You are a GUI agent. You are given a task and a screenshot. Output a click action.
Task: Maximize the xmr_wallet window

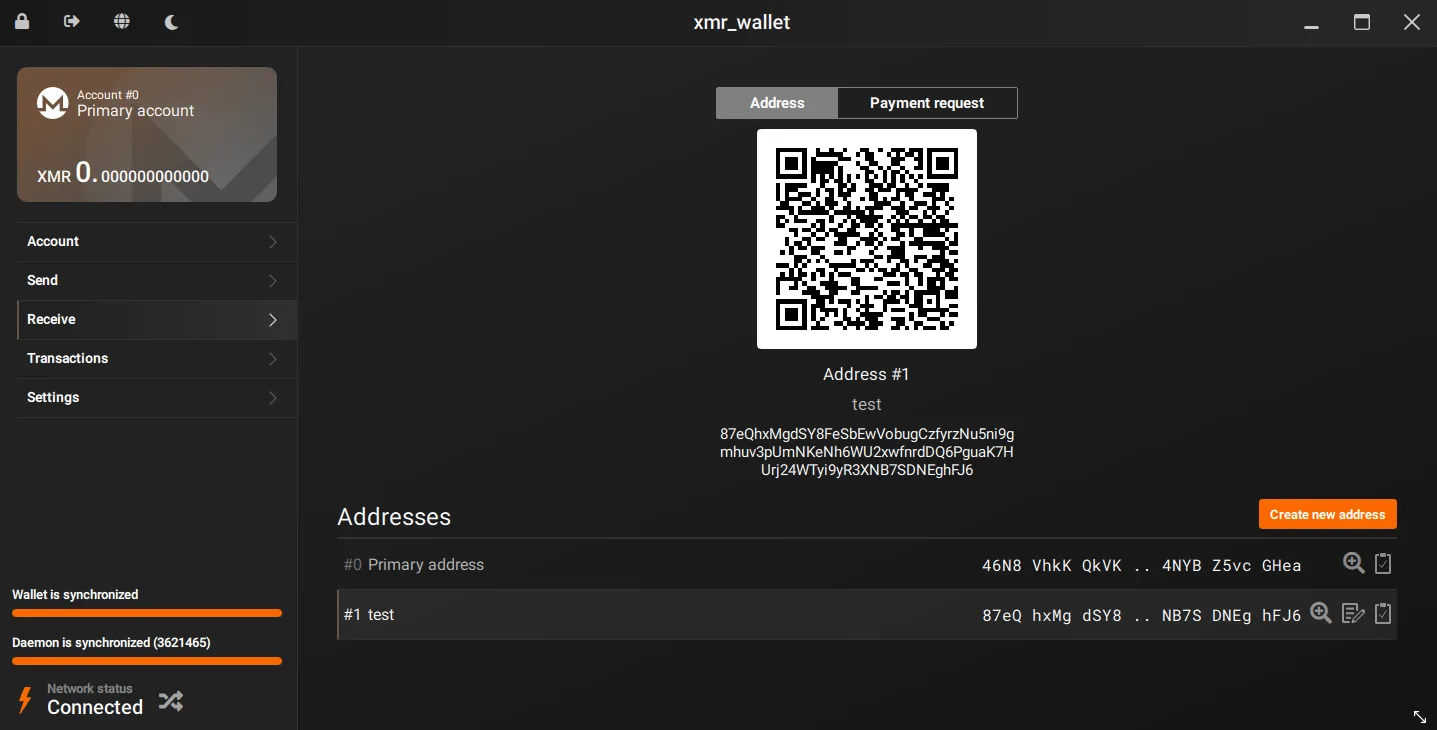pos(1362,22)
